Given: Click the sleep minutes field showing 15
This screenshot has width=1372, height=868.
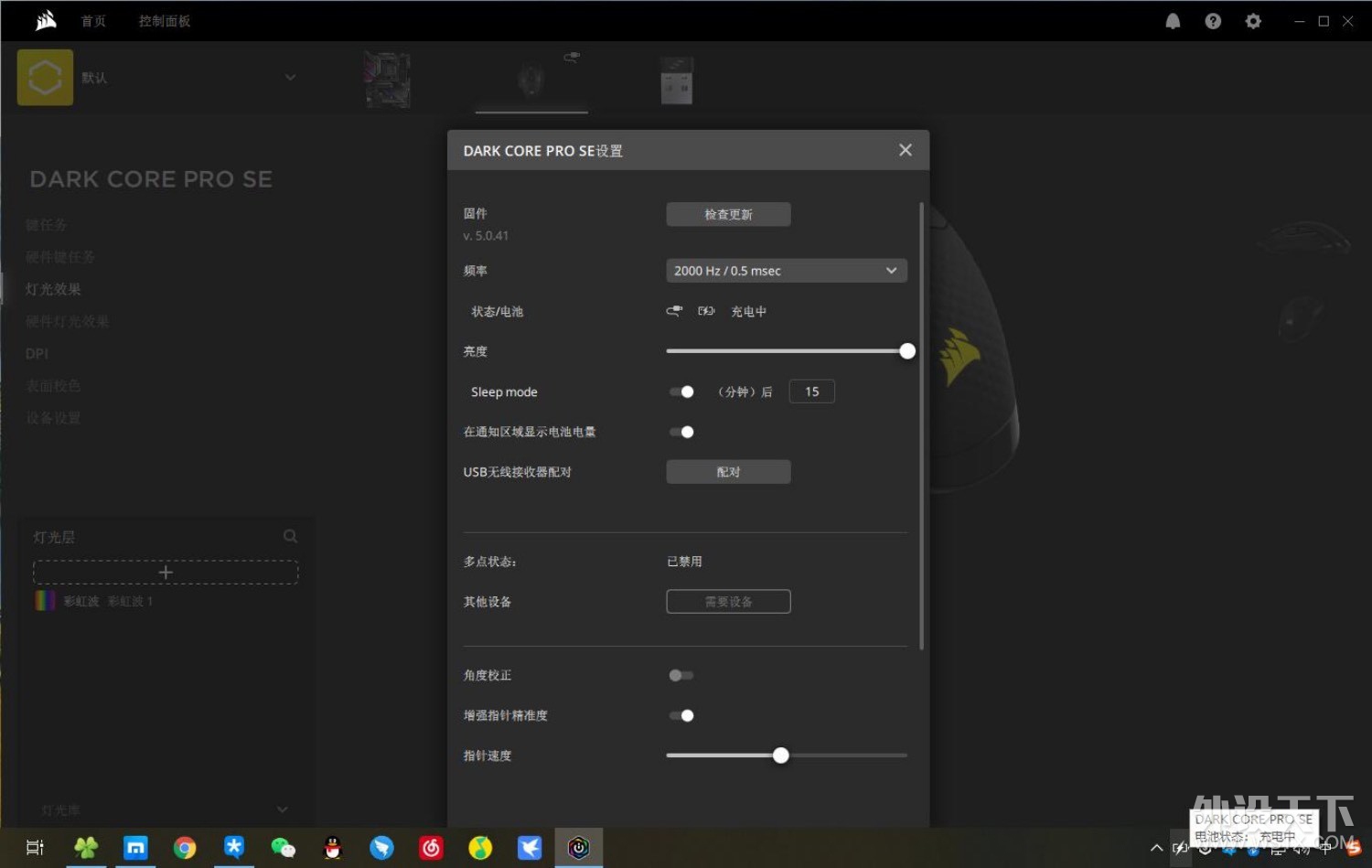Looking at the screenshot, I should pos(811,391).
